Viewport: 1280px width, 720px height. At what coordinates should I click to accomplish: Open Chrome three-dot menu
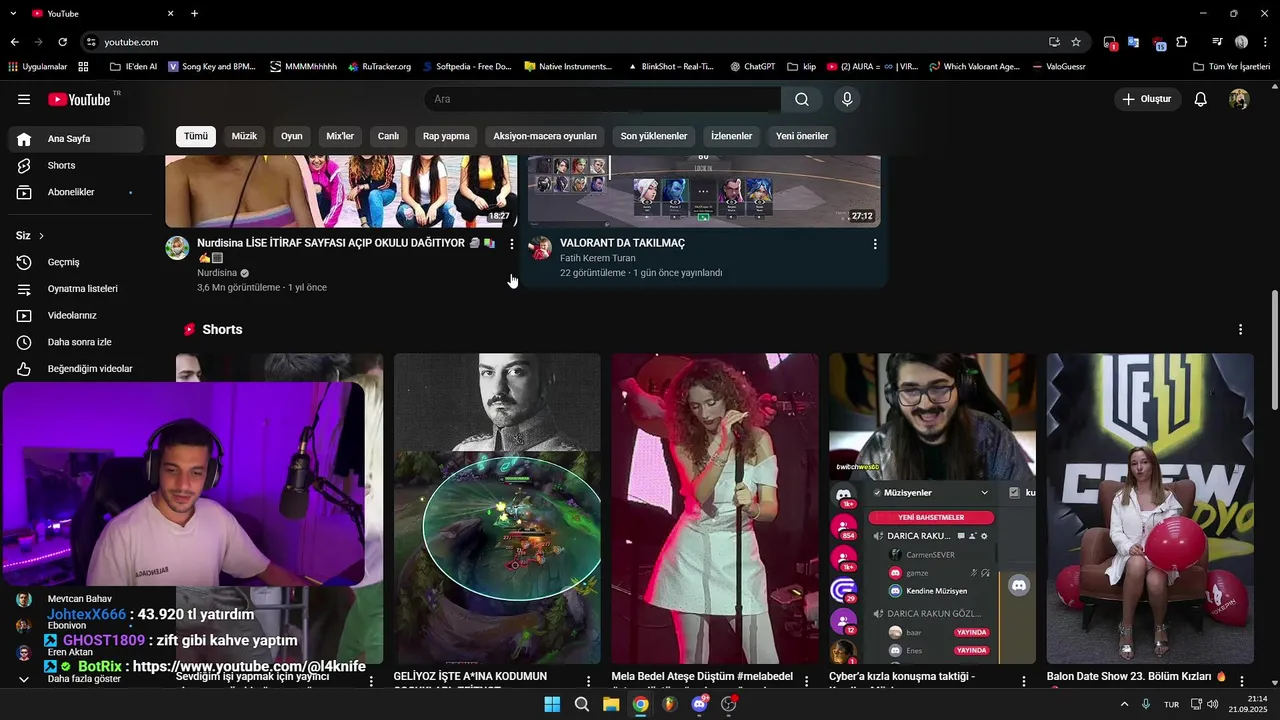point(1264,42)
